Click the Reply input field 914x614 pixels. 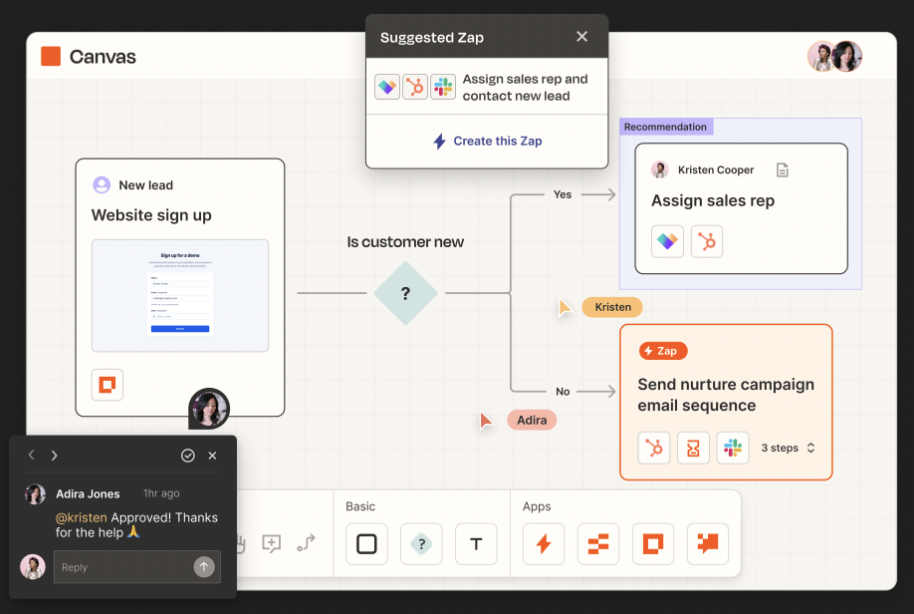[122, 567]
